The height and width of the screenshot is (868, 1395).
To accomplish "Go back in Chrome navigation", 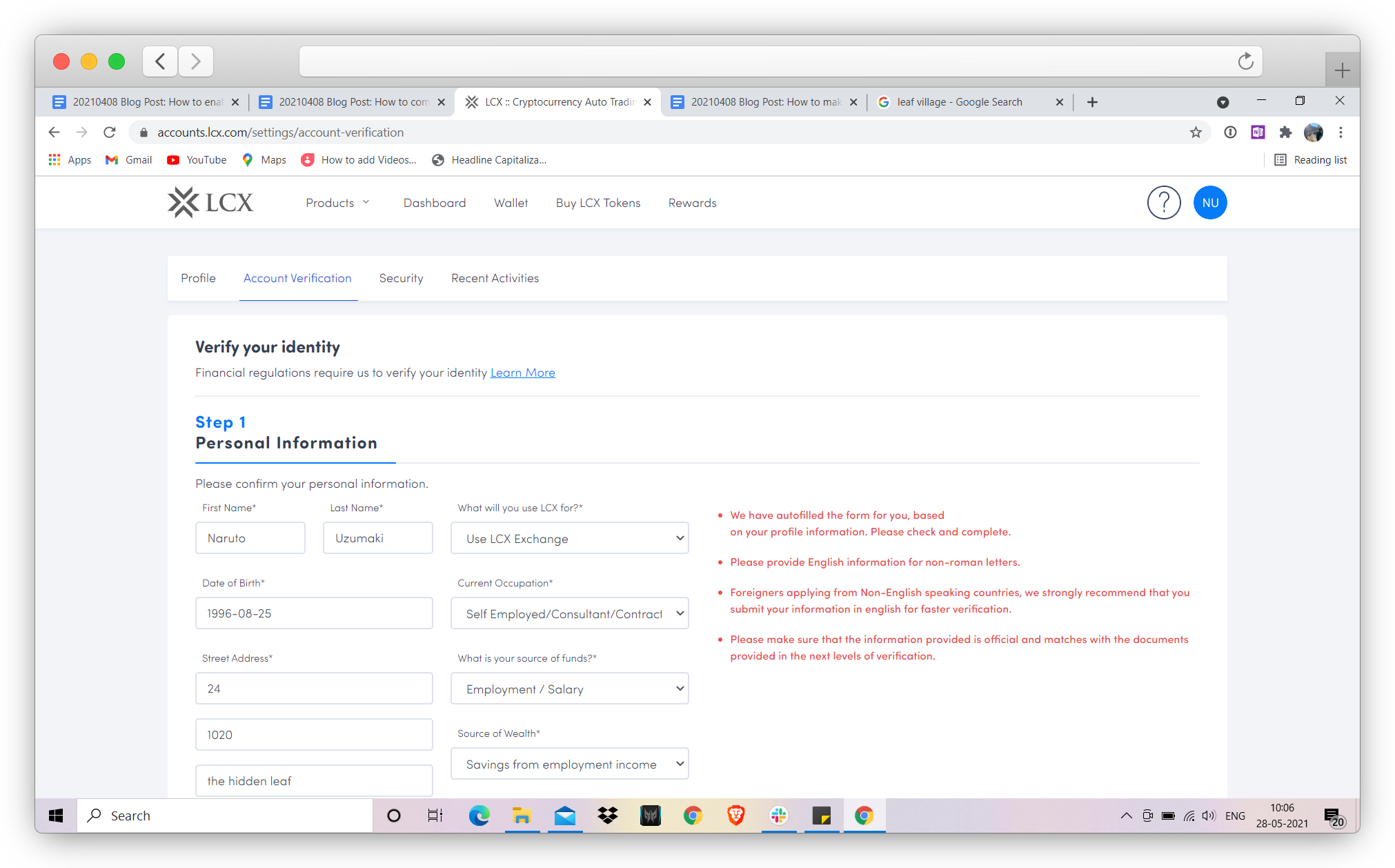I will click(54, 132).
